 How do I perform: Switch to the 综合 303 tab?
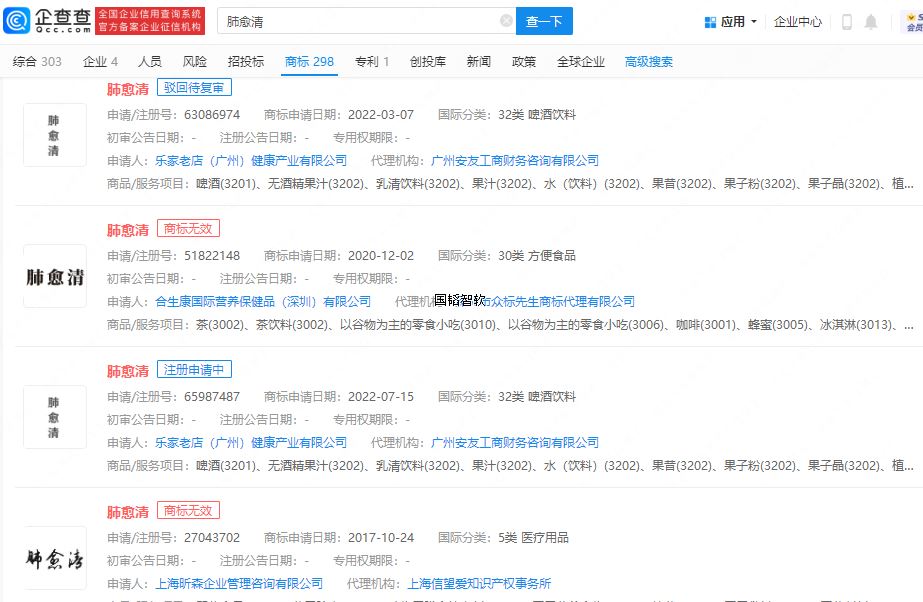point(36,61)
